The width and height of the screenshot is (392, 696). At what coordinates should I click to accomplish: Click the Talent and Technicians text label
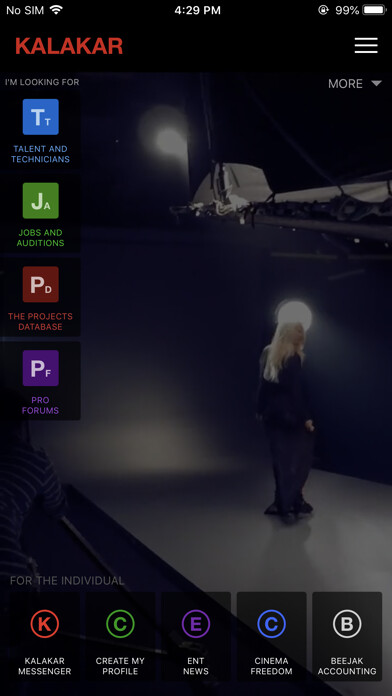pos(40,154)
